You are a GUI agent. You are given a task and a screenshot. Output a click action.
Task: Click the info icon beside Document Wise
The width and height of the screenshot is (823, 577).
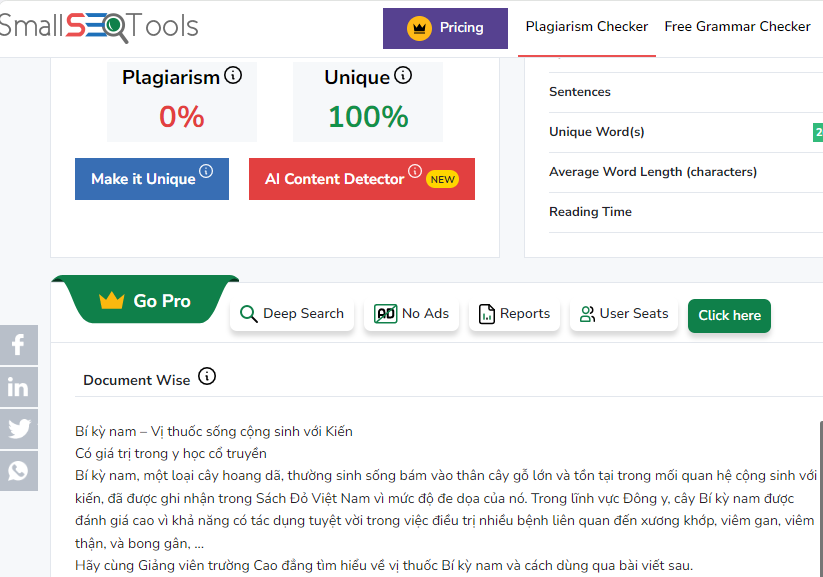click(x=207, y=376)
